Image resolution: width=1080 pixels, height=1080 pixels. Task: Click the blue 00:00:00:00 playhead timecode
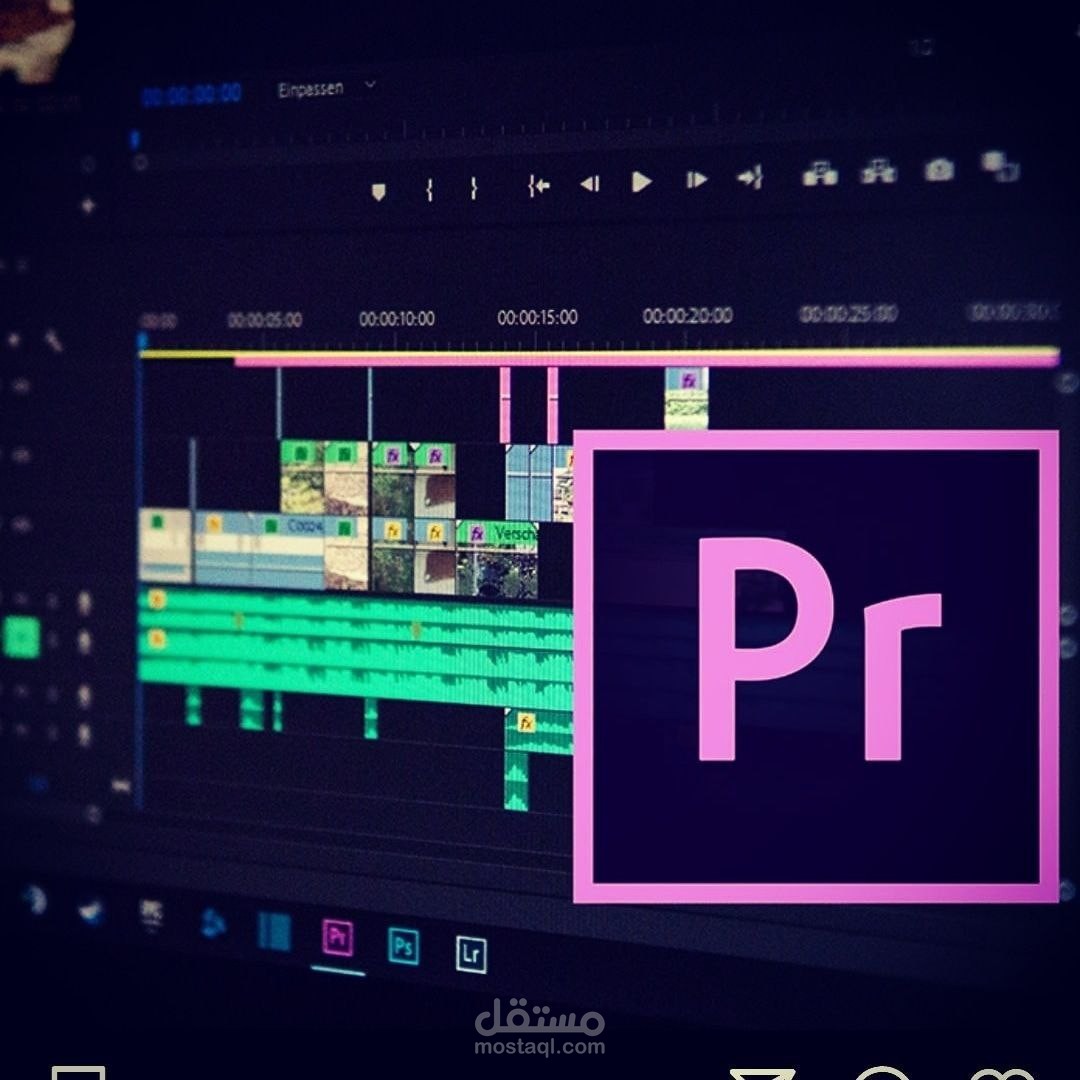[x=191, y=94]
